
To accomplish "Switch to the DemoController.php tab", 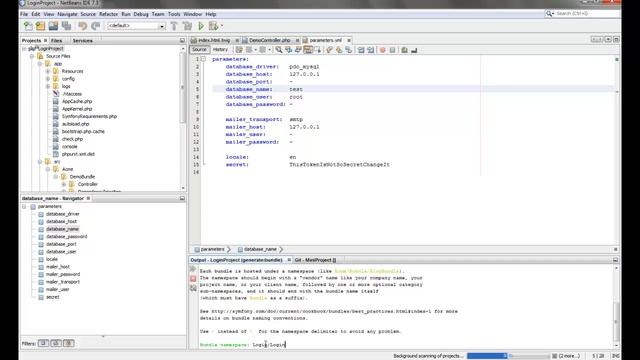I will coord(269,40).
